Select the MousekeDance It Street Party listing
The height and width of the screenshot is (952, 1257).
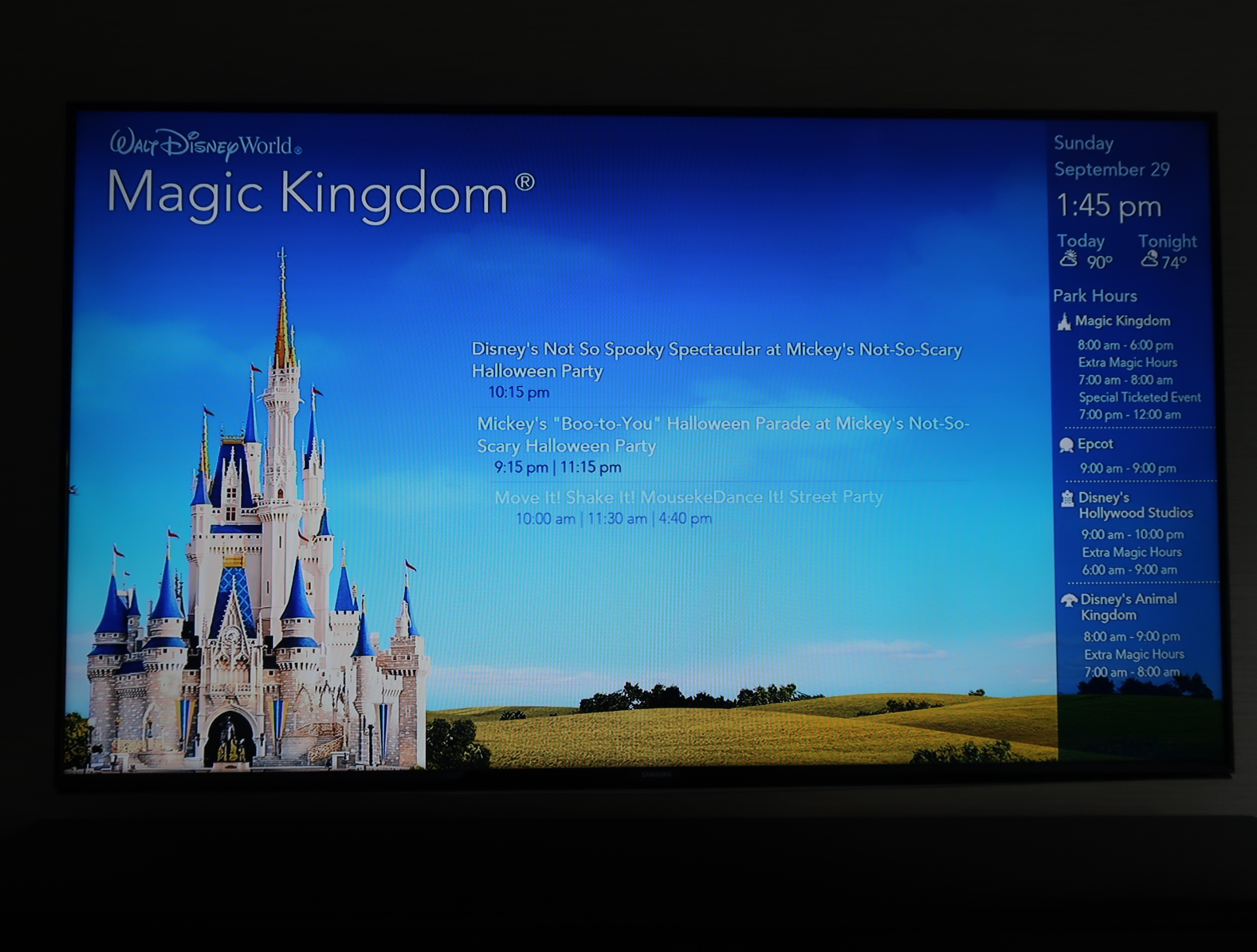point(688,497)
